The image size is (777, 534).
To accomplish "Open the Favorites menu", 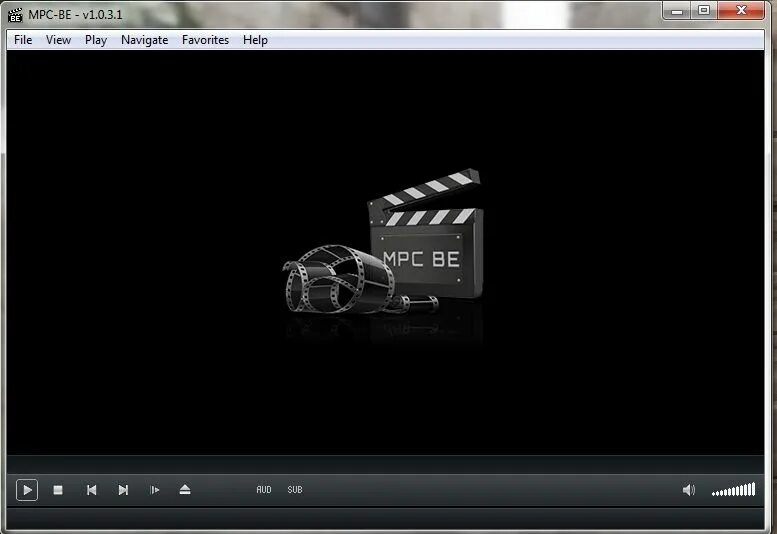I will click(x=205, y=40).
